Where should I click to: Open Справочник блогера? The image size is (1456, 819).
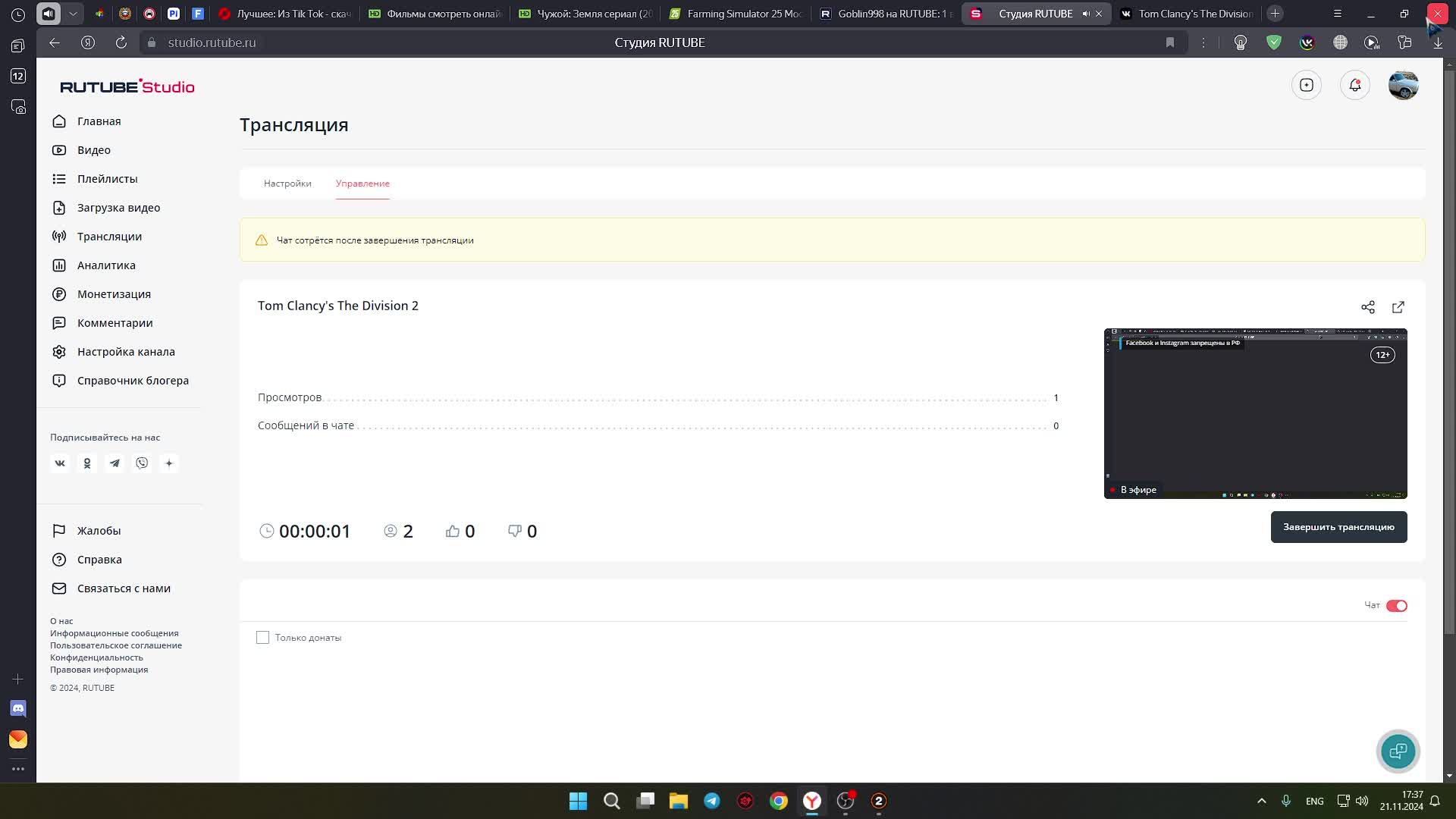tap(133, 381)
